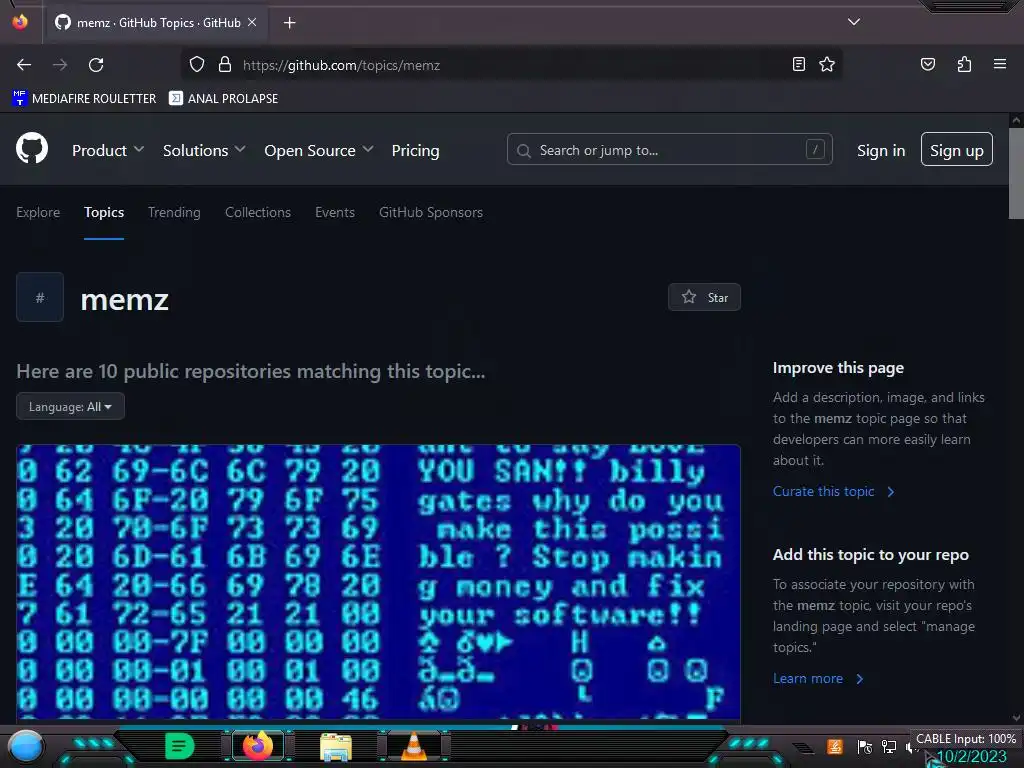
Task: Click the GitHub Octocat logo
Action: pyautogui.click(x=32, y=148)
